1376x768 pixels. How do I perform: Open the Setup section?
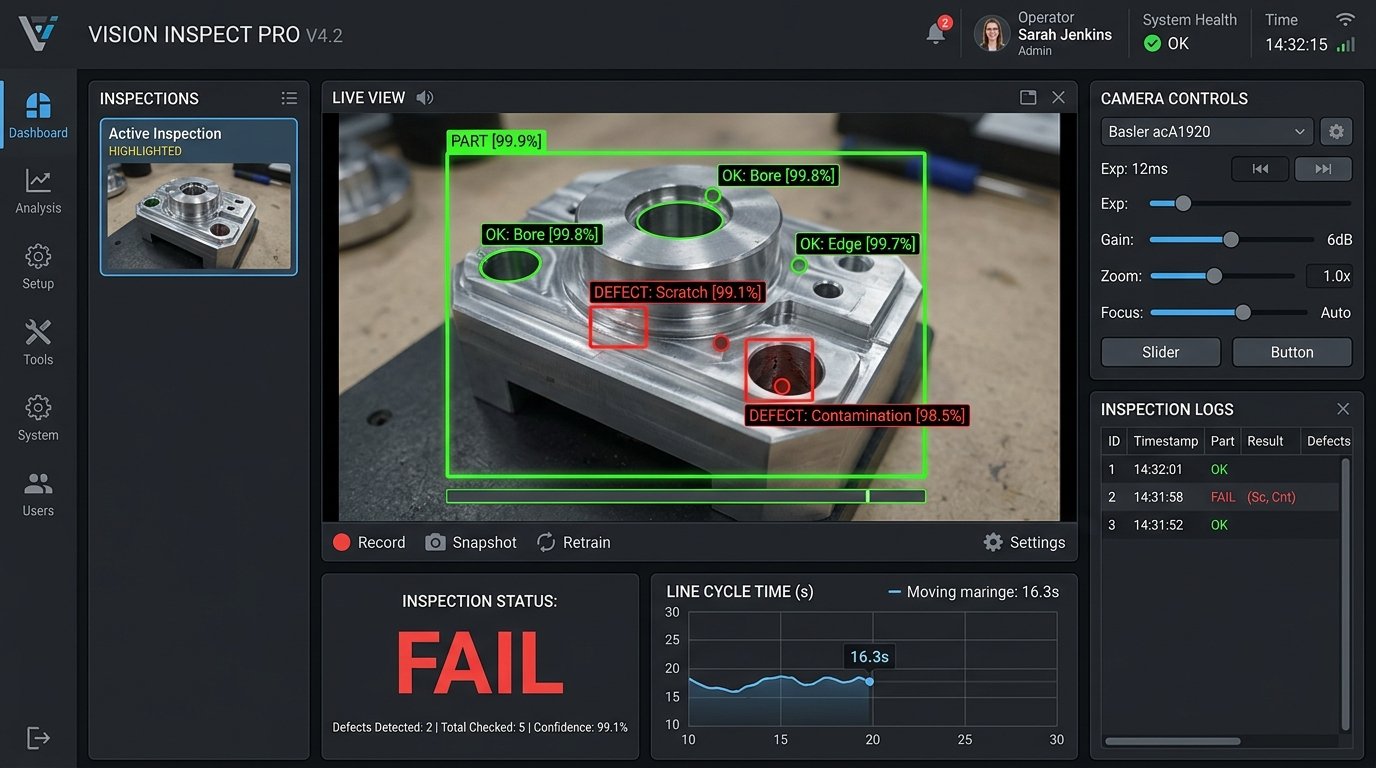[x=38, y=267]
